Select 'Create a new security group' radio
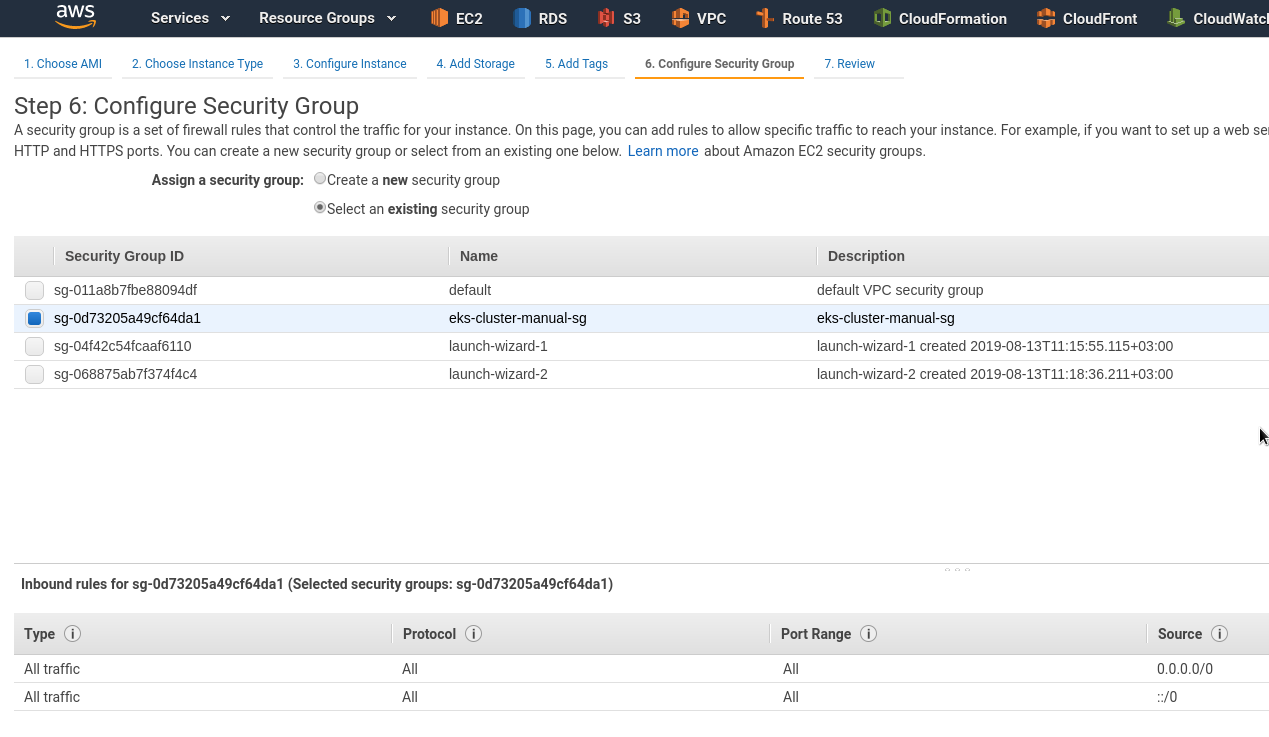The height and width of the screenshot is (737, 1269). point(320,179)
